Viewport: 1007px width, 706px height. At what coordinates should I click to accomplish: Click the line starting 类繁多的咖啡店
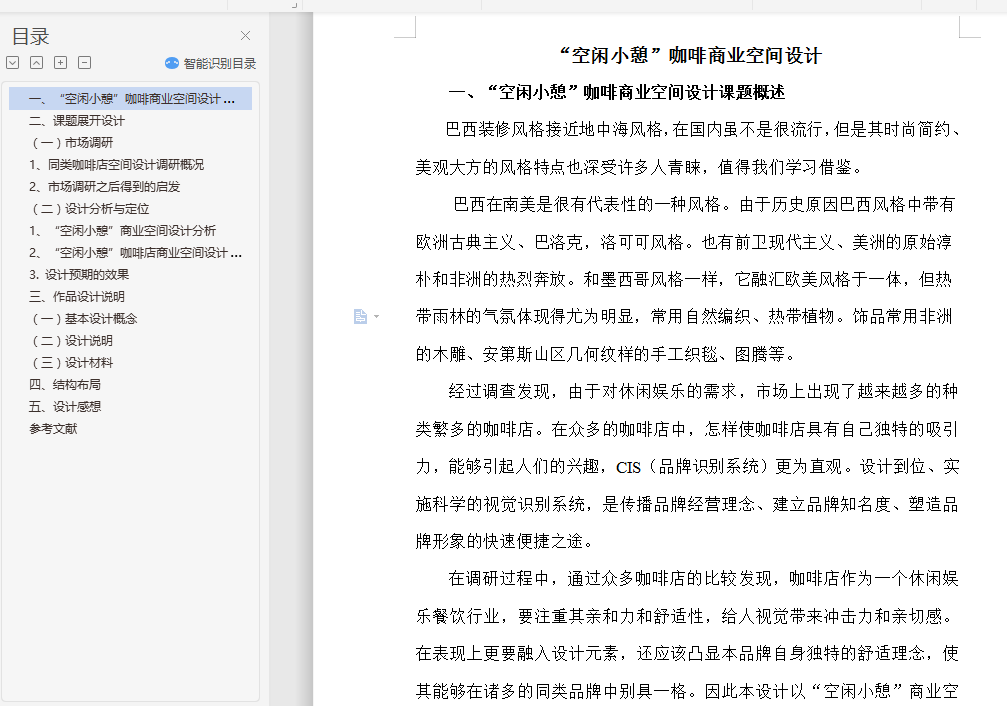[687, 429]
